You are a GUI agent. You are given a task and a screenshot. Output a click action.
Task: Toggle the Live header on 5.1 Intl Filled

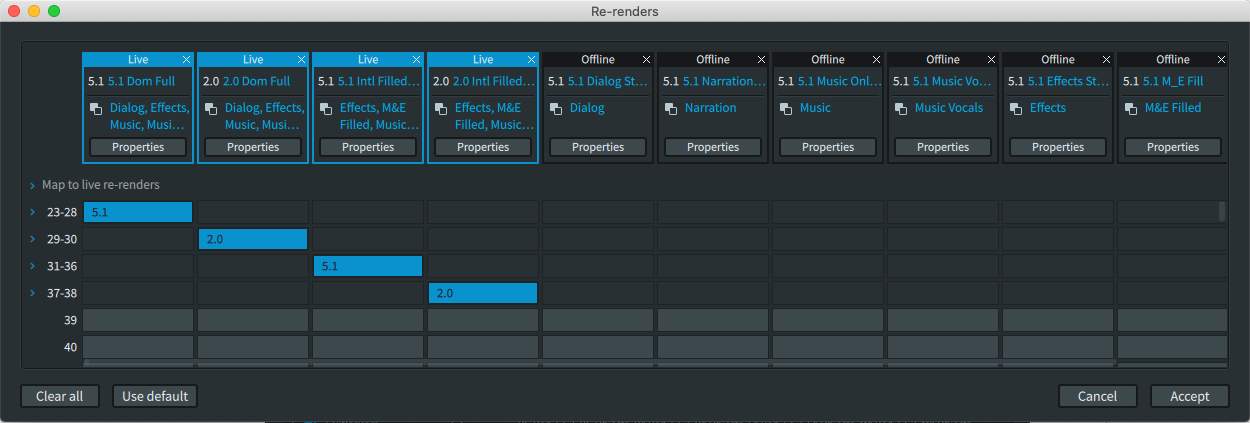point(367,60)
